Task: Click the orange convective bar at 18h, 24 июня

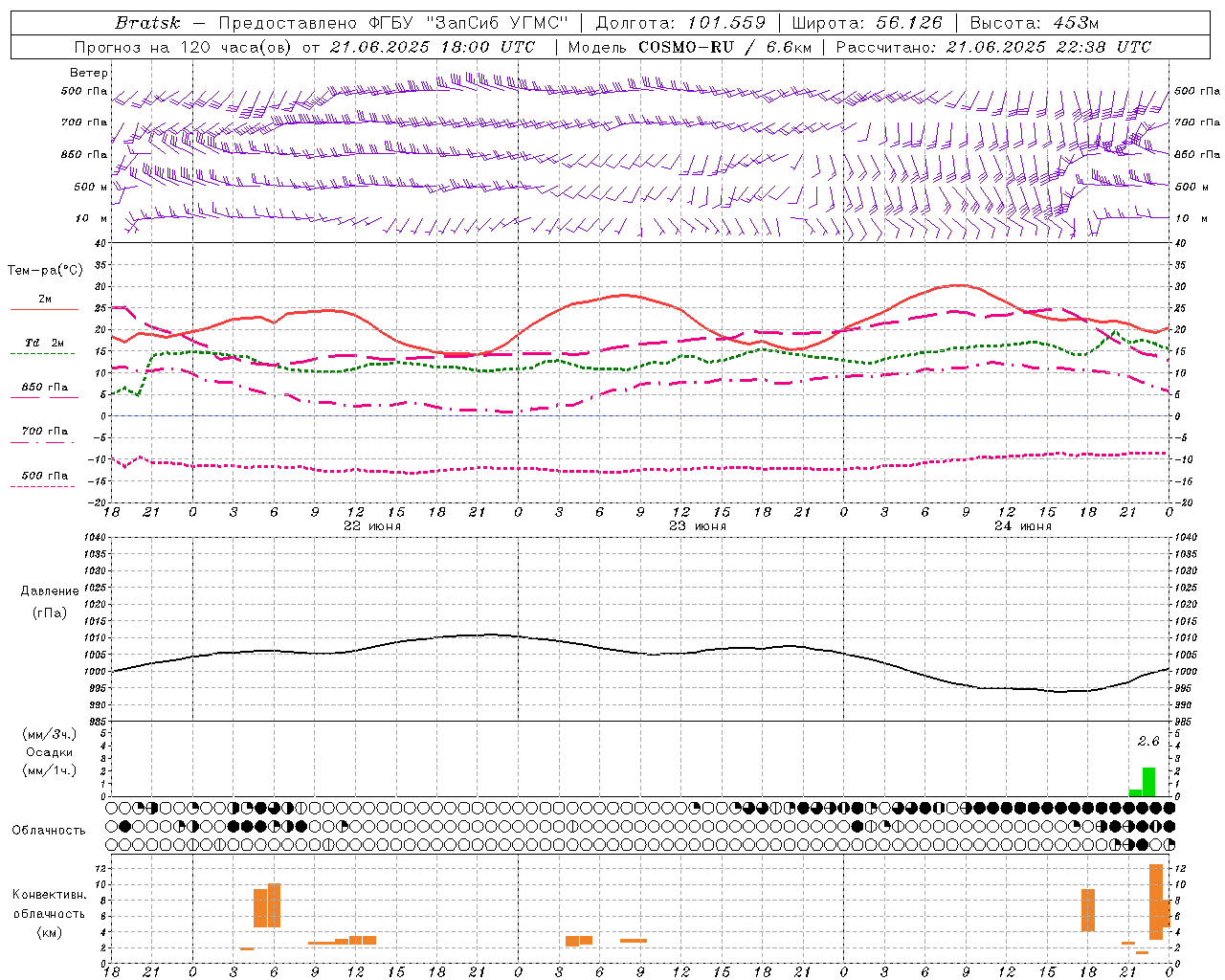Action: click(x=1088, y=910)
